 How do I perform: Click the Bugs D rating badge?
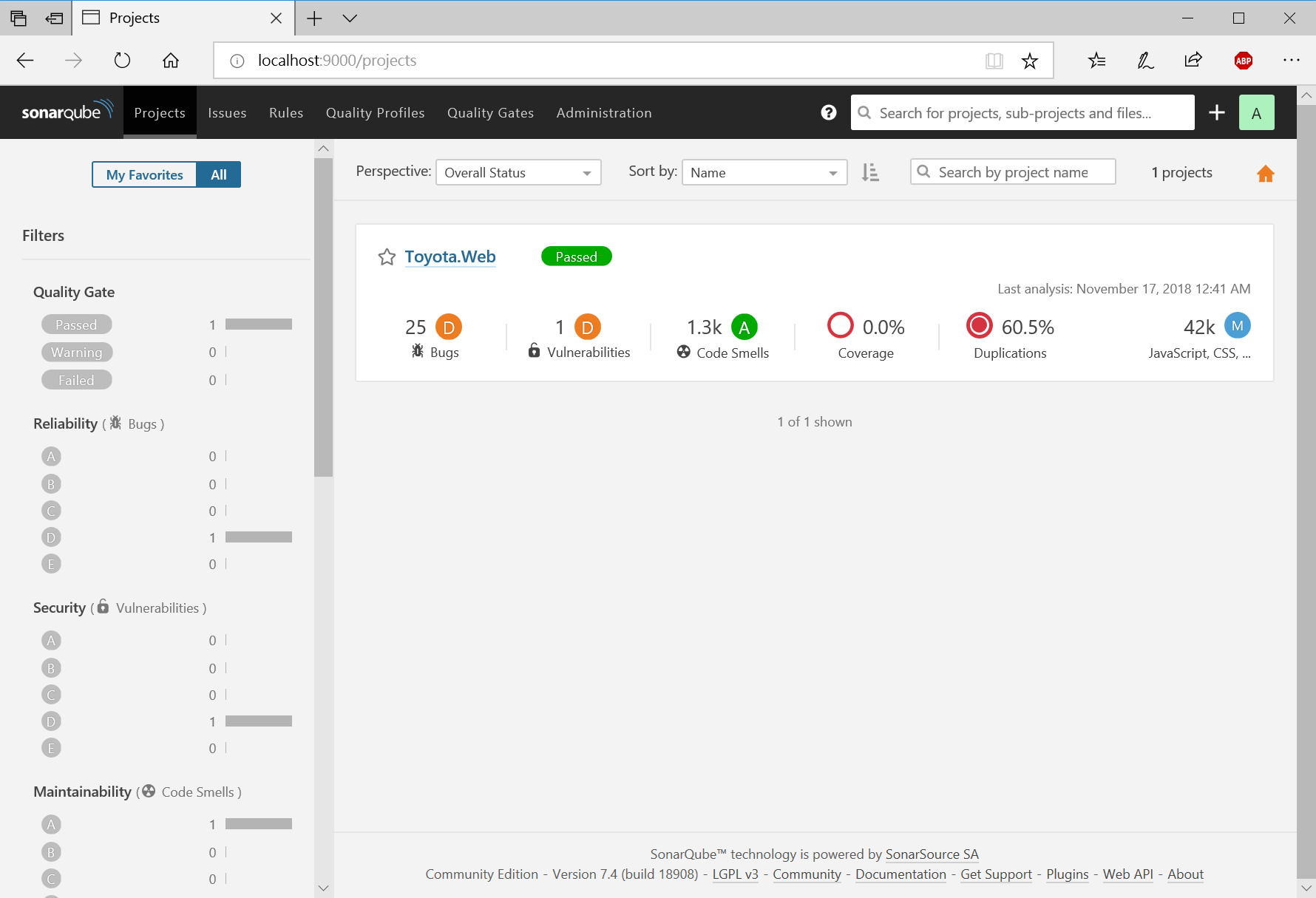[449, 327]
